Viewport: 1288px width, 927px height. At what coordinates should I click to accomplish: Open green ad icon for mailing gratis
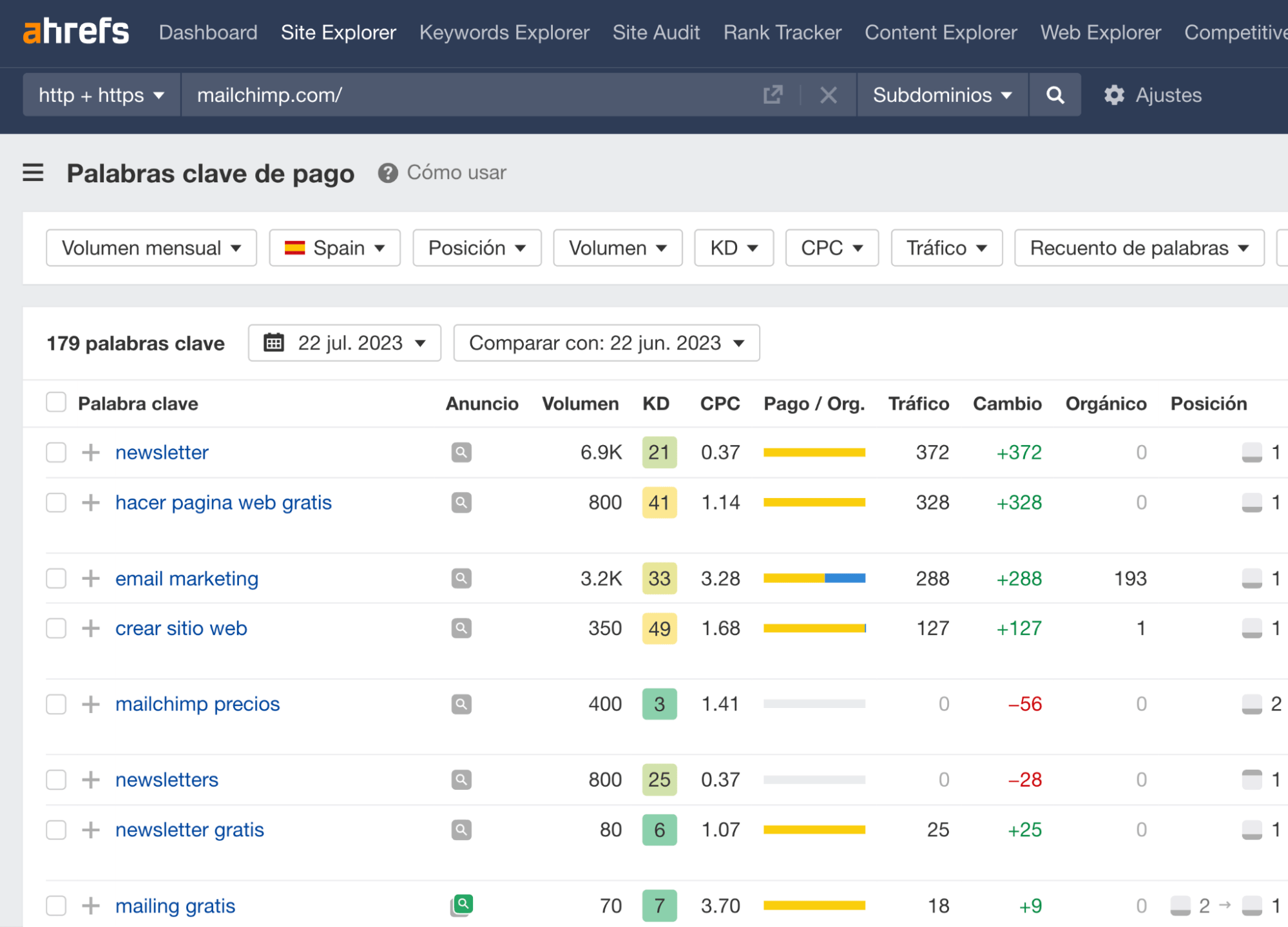[463, 904]
